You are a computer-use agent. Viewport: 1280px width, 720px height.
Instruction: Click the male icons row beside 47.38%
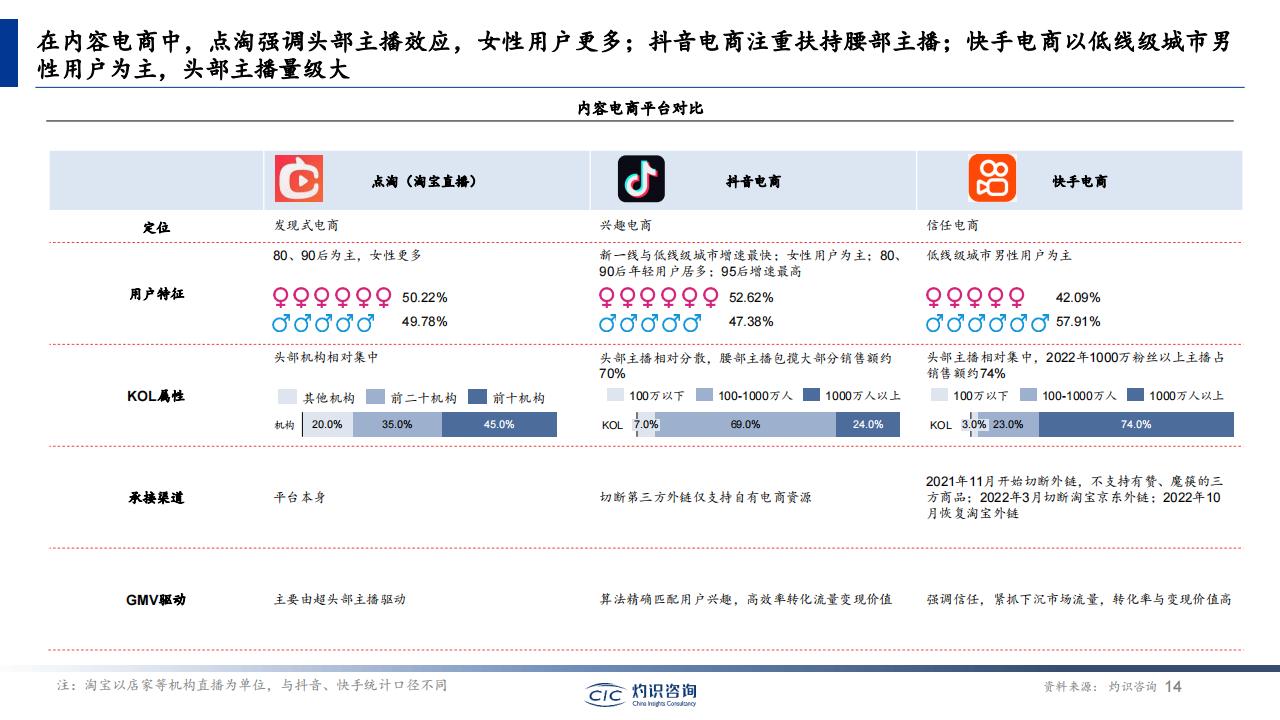pyautogui.click(x=651, y=322)
